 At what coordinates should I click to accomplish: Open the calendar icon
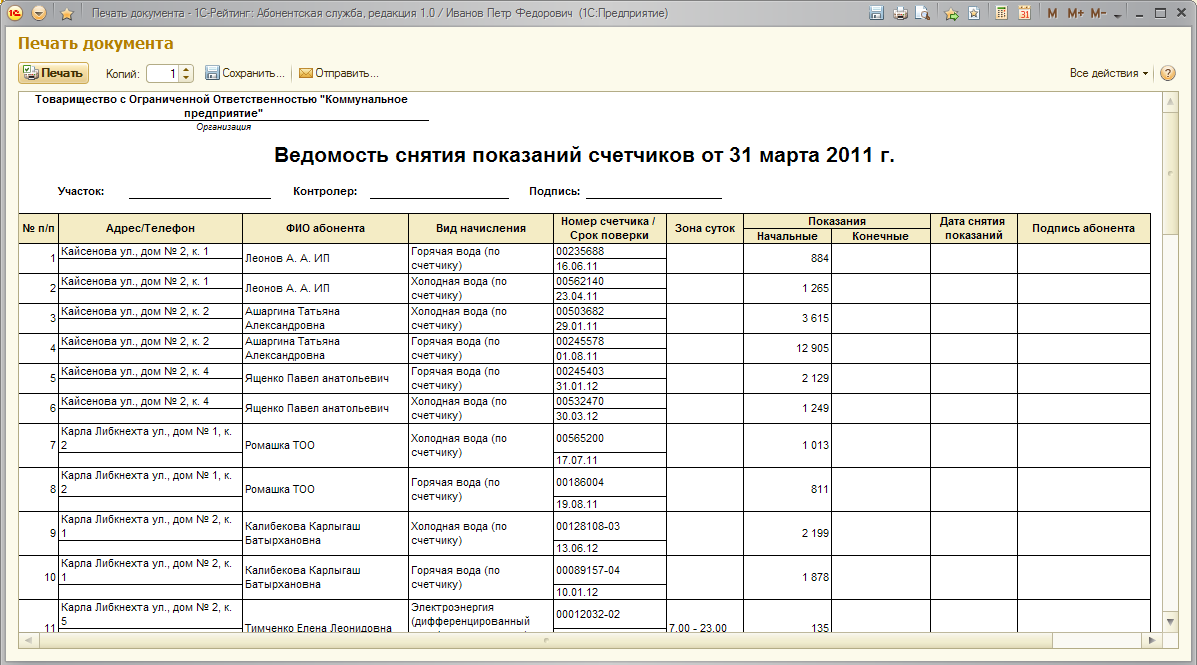click(1025, 14)
